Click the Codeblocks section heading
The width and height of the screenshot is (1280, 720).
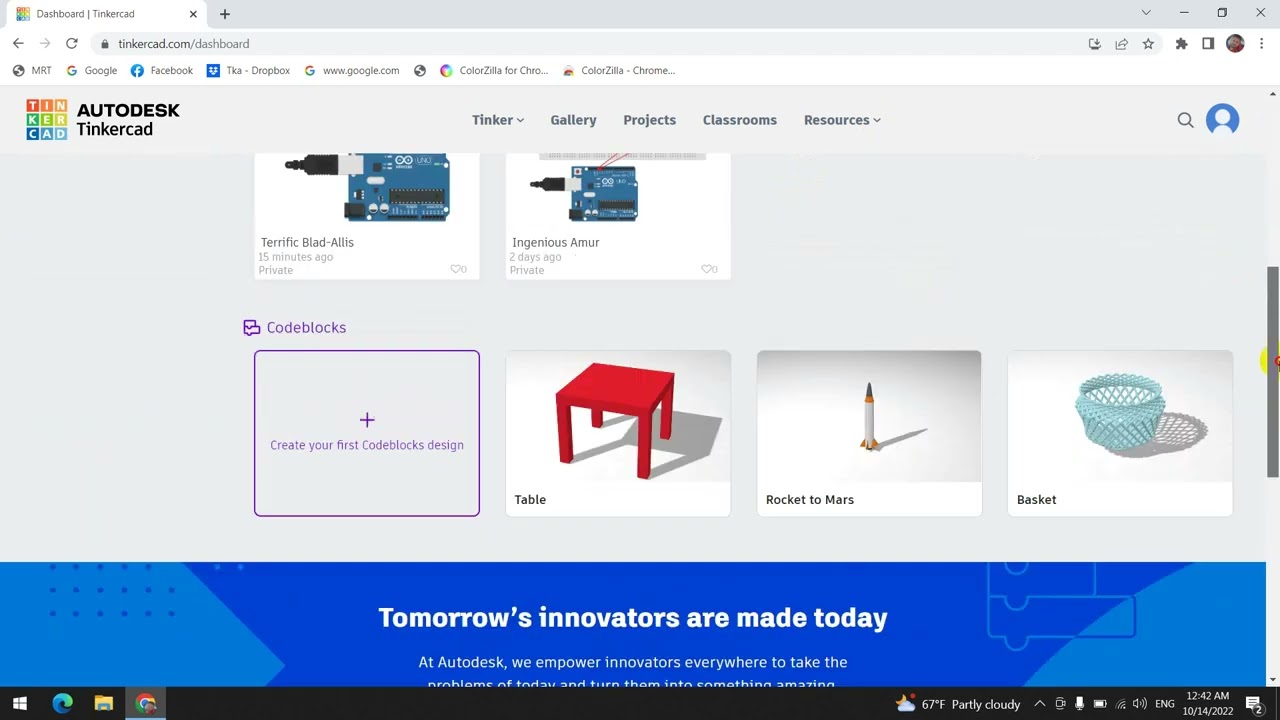pos(306,327)
